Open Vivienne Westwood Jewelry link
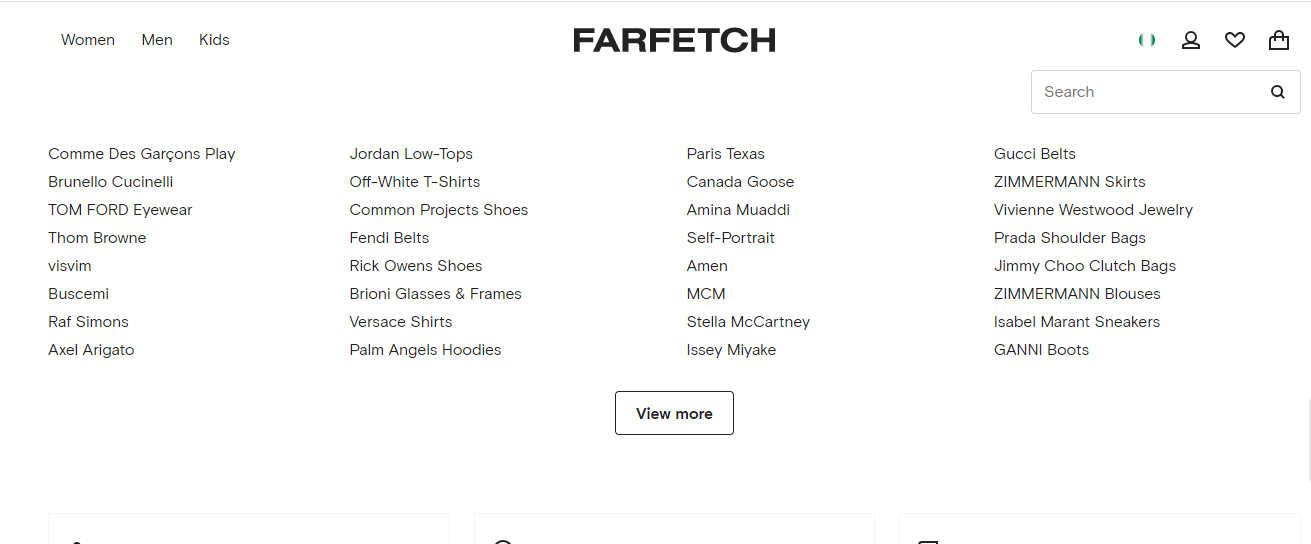This screenshot has height=544, width=1311. pyautogui.click(x=1093, y=210)
